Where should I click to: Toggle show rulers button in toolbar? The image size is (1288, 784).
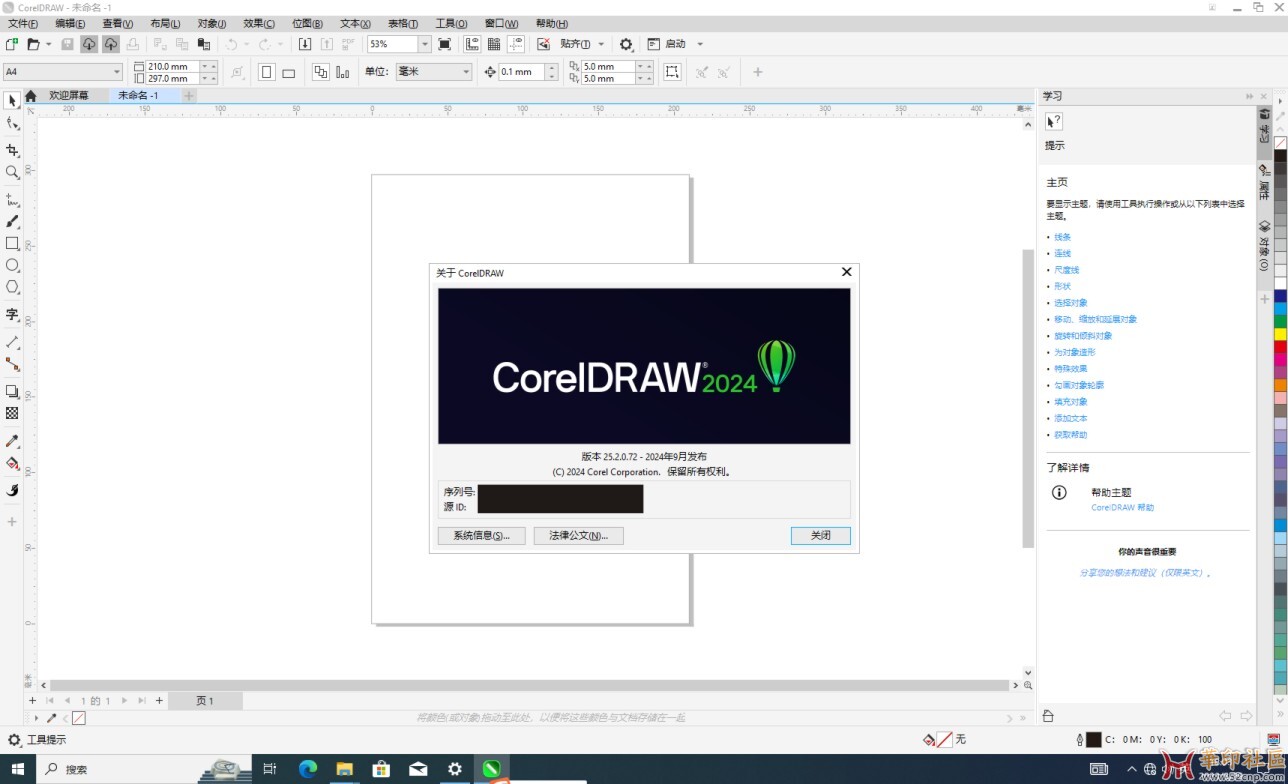(x=472, y=44)
